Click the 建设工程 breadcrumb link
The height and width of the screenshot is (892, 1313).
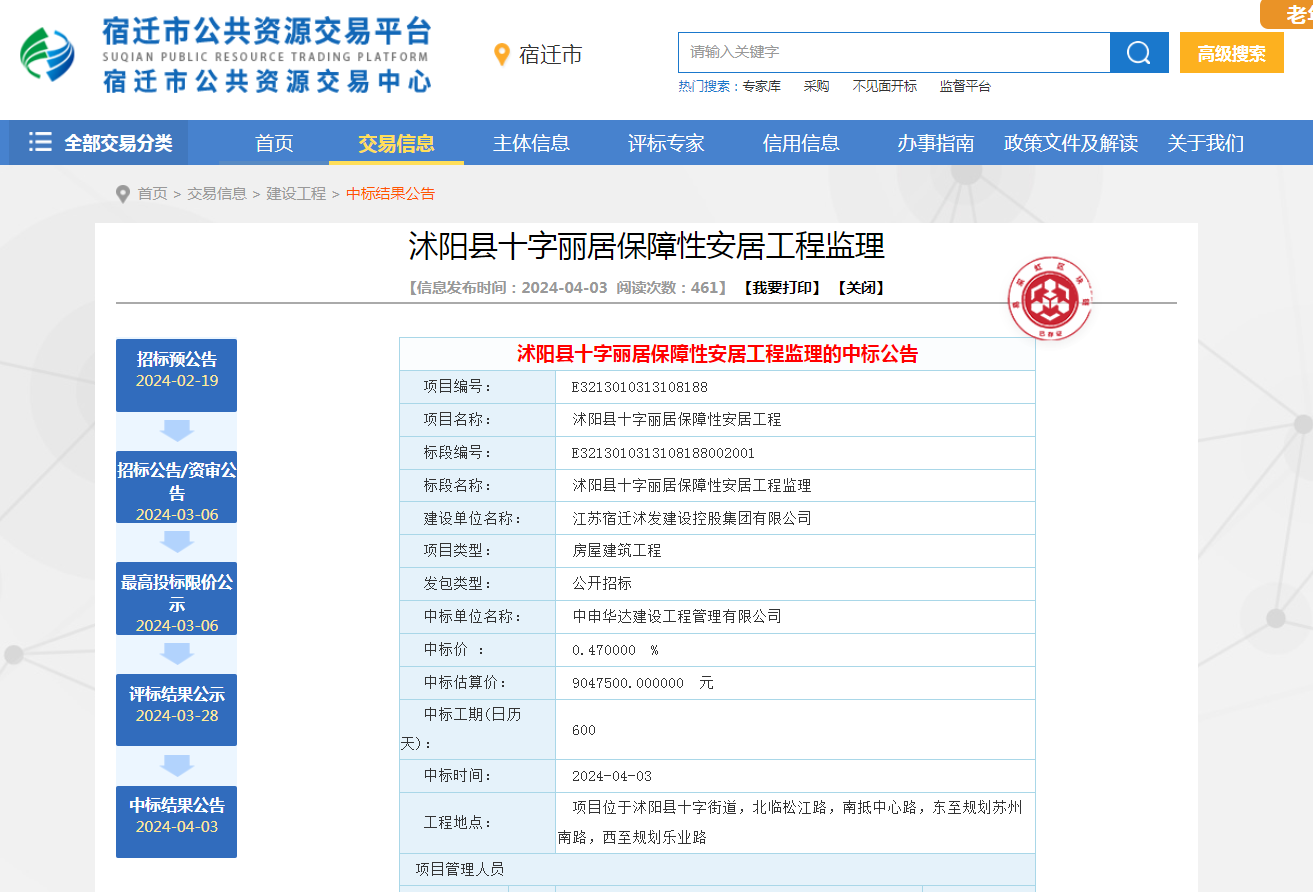tap(296, 194)
